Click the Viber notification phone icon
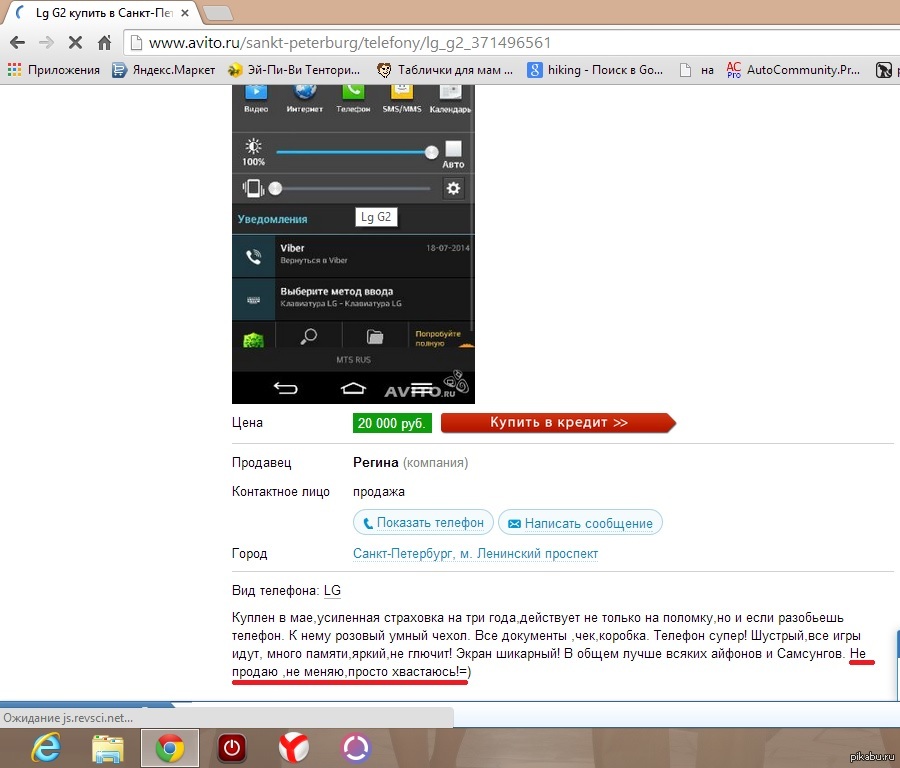 (253, 257)
